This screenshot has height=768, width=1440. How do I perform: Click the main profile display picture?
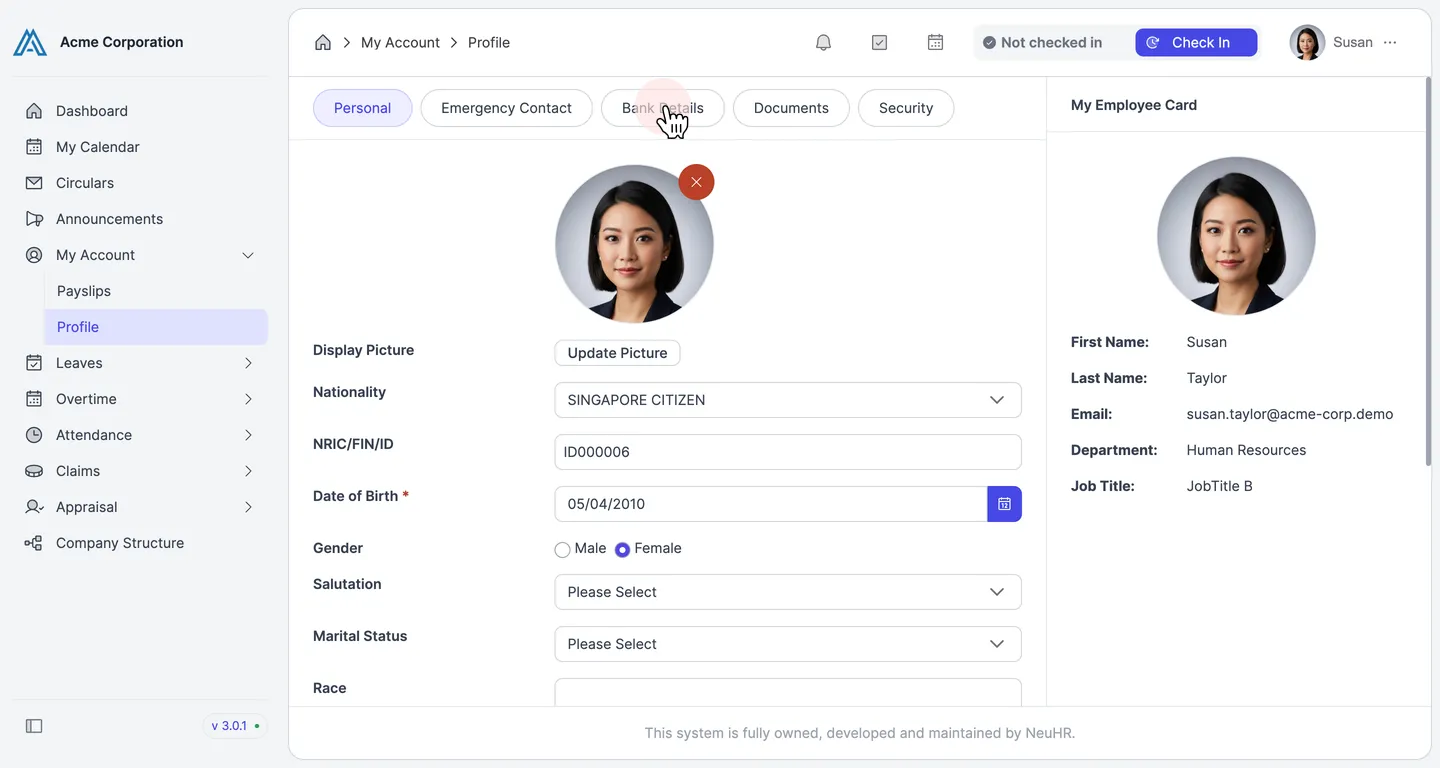(x=634, y=244)
